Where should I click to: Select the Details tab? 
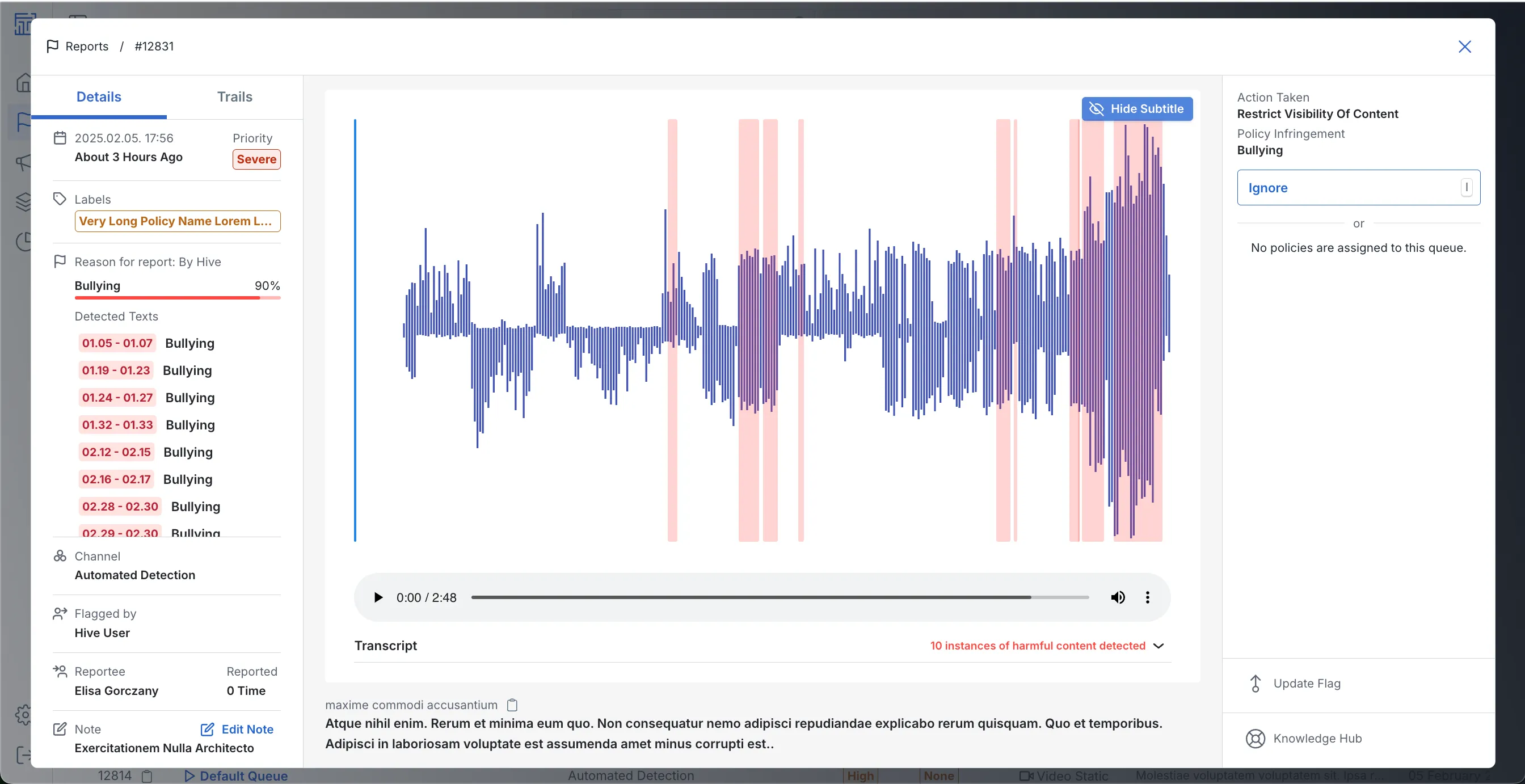99,96
